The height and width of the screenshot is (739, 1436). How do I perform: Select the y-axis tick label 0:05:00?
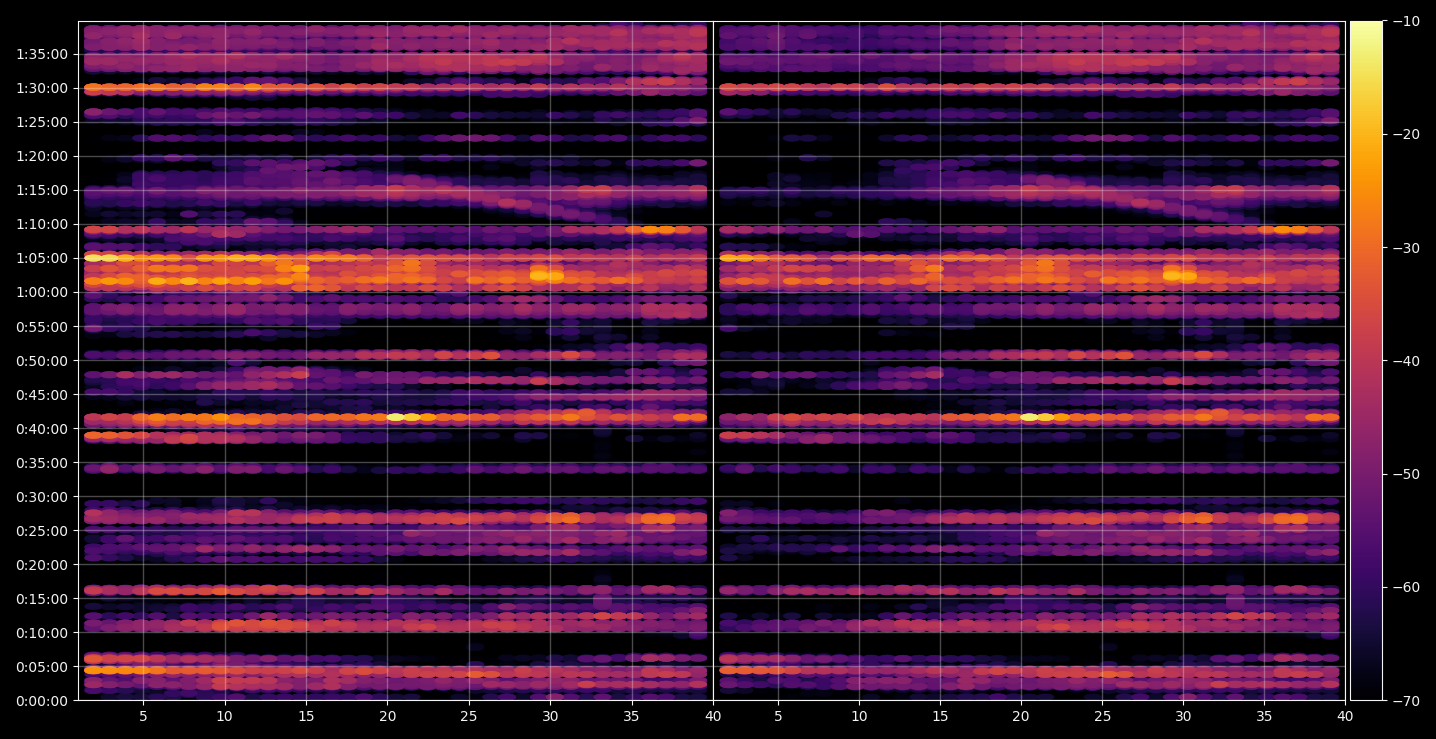[42, 666]
